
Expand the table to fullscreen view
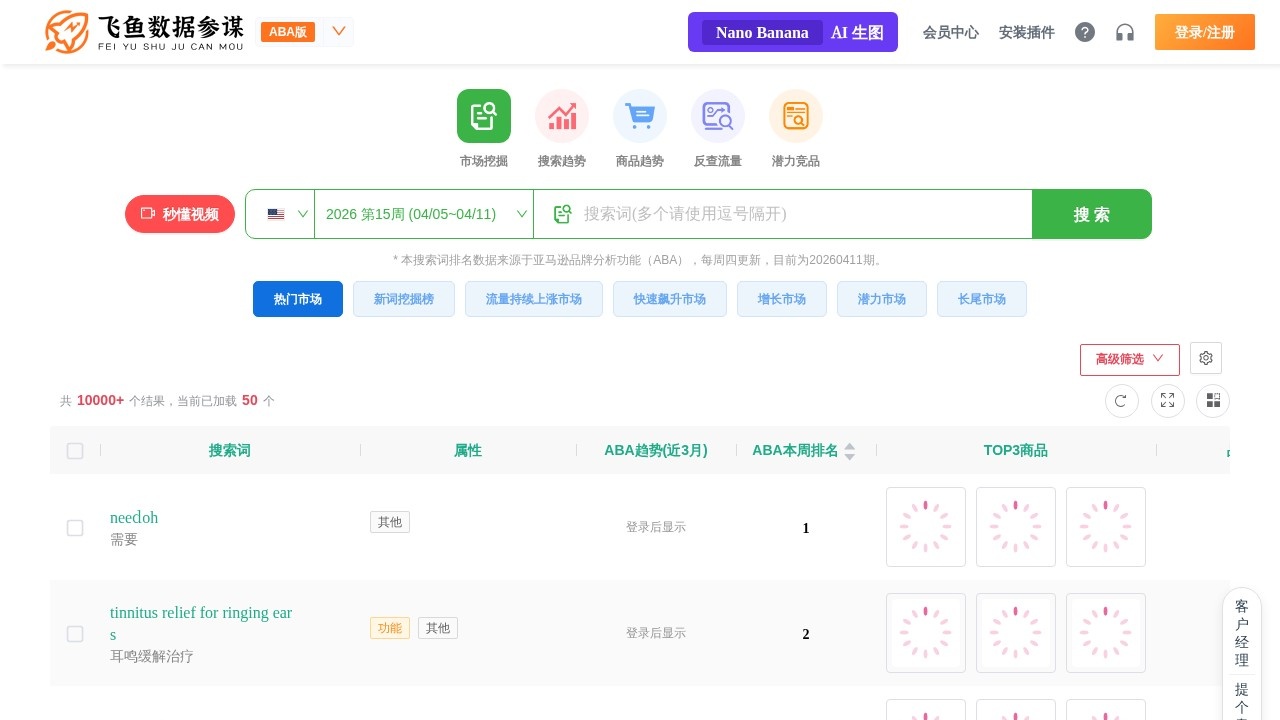tap(1167, 401)
